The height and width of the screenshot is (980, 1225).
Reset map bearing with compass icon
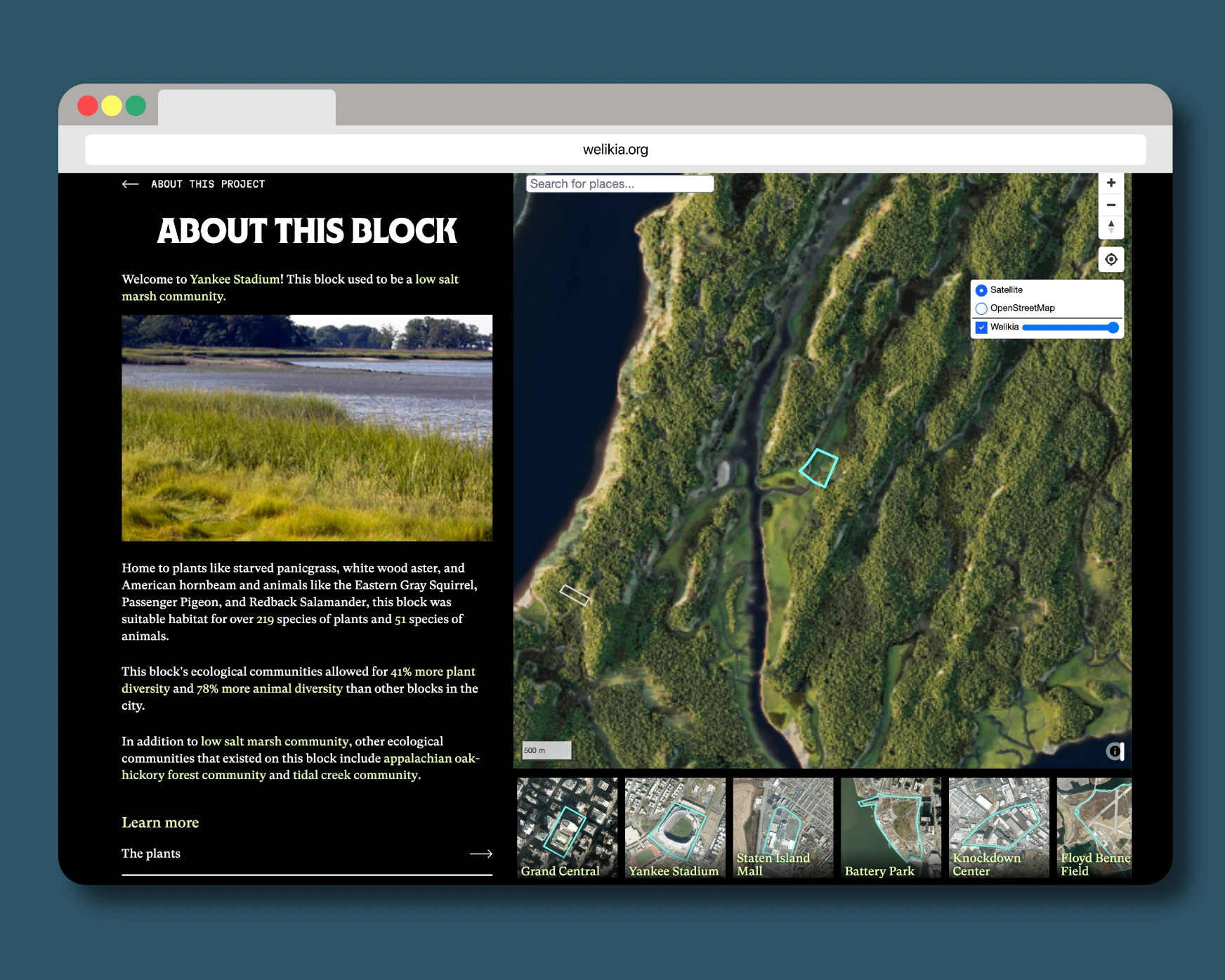[1111, 227]
